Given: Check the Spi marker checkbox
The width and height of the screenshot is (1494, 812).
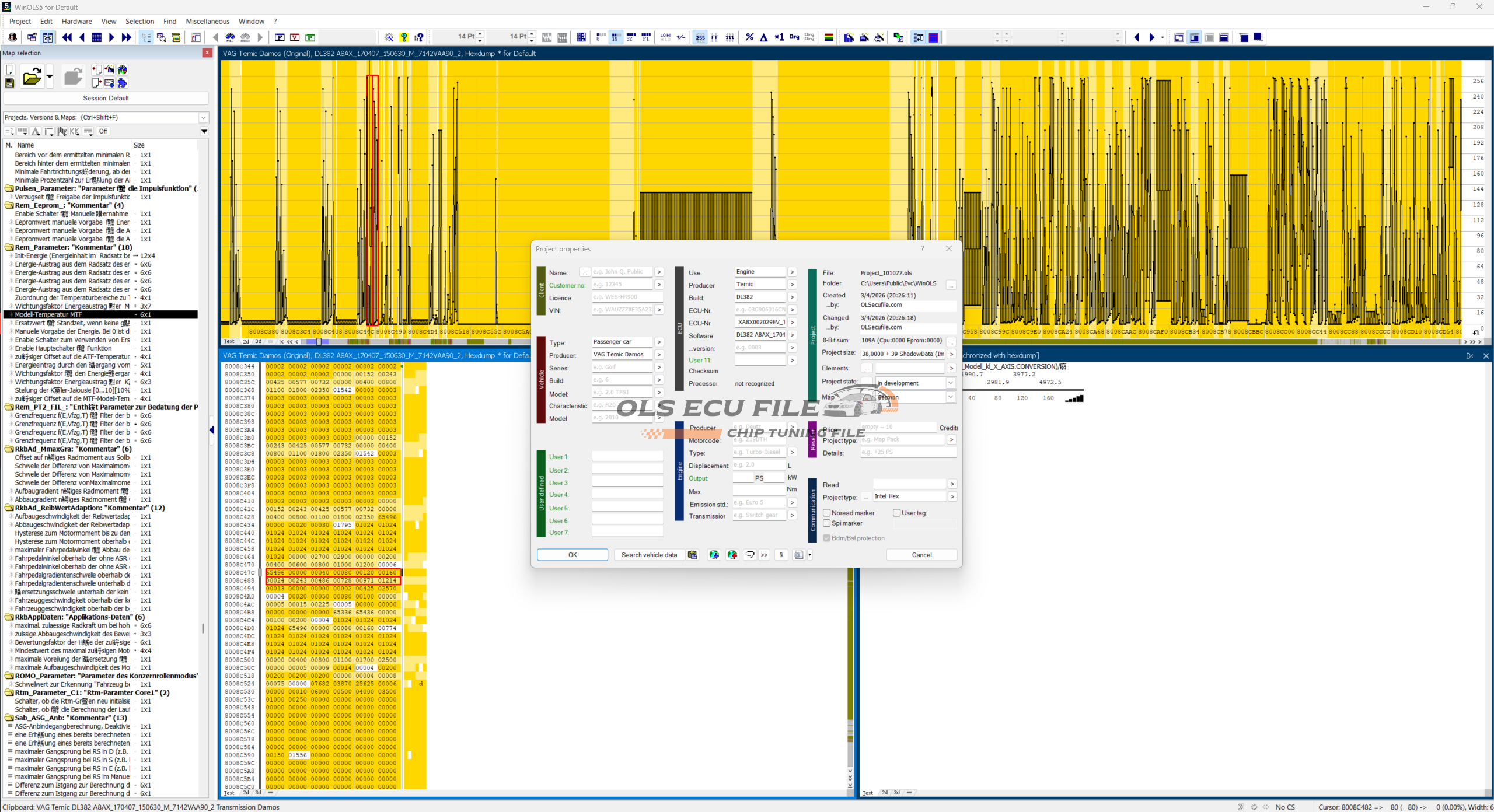Looking at the screenshot, I should [827, 523].
